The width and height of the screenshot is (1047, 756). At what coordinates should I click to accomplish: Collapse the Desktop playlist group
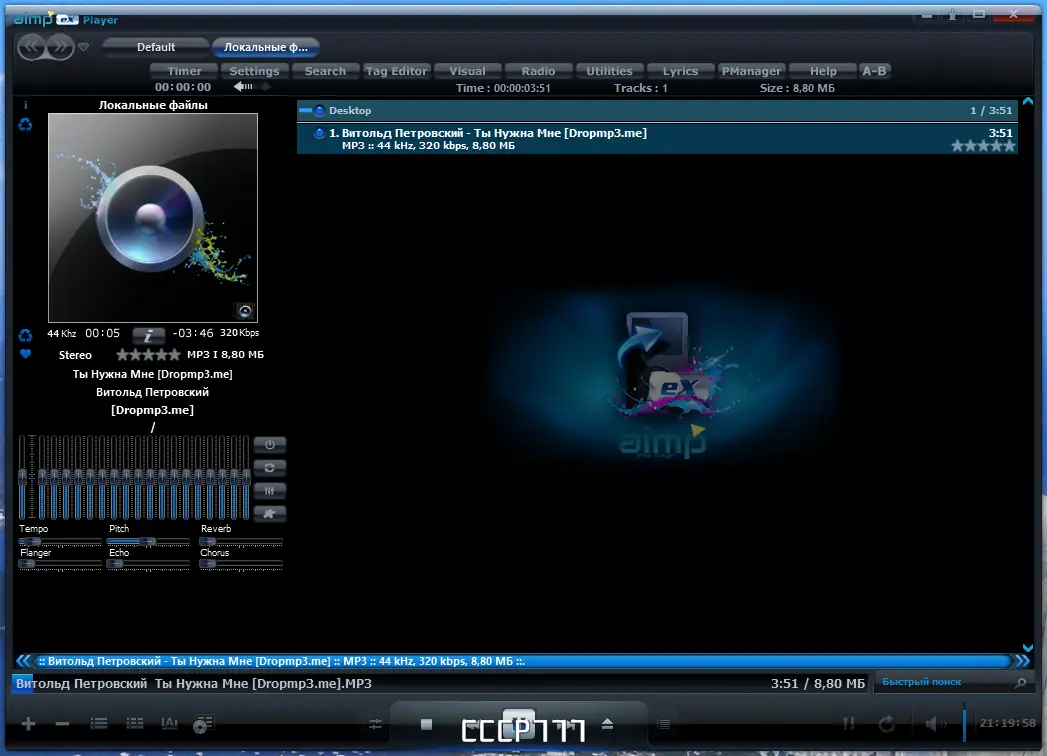pos(305,110)
